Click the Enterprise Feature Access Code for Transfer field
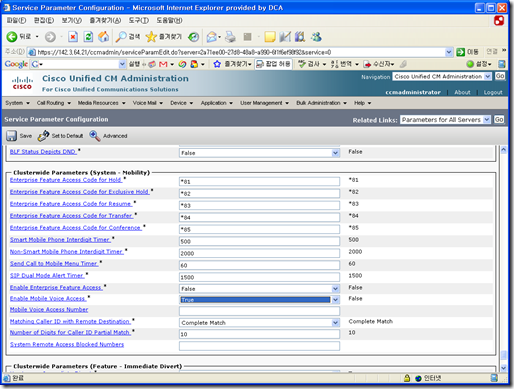514x389 pixels. (x=259, y=217)
